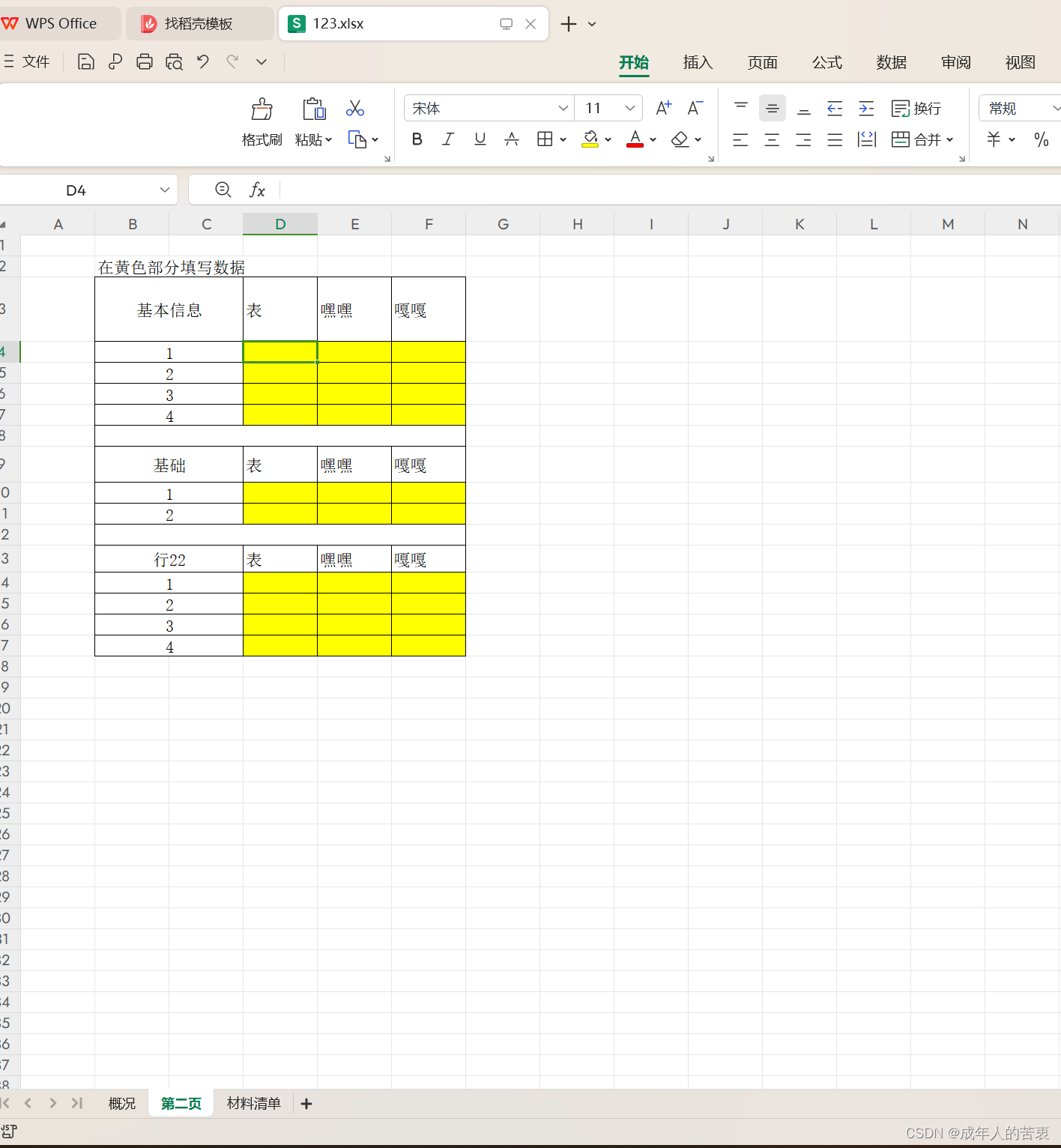The image size is (1061, 1148).
Task: Switch to the 审阅 ribbon tab
Action: click(x=955, y=62)
